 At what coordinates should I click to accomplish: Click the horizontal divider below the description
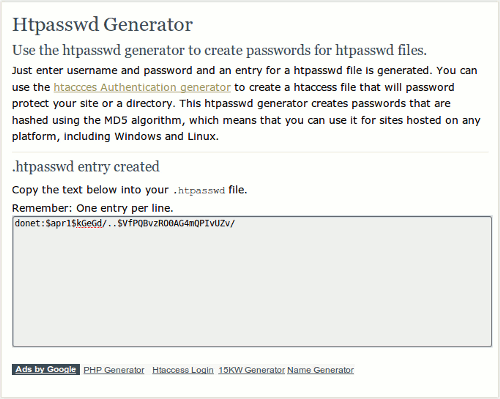[x=250, y=152]
